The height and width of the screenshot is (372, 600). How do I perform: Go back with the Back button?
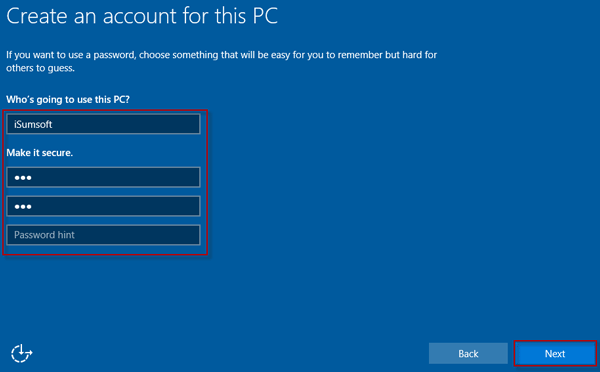click(468, 354)
